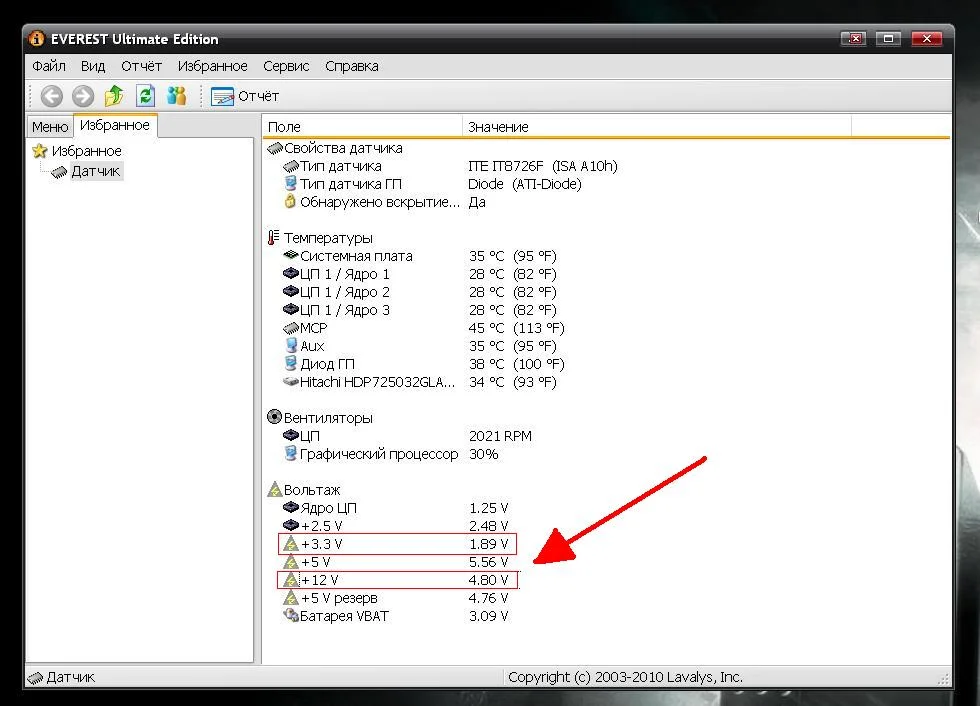Click the Диод ГП icon
This screenshot has height=706, width=980.
(x=291, y=363)
